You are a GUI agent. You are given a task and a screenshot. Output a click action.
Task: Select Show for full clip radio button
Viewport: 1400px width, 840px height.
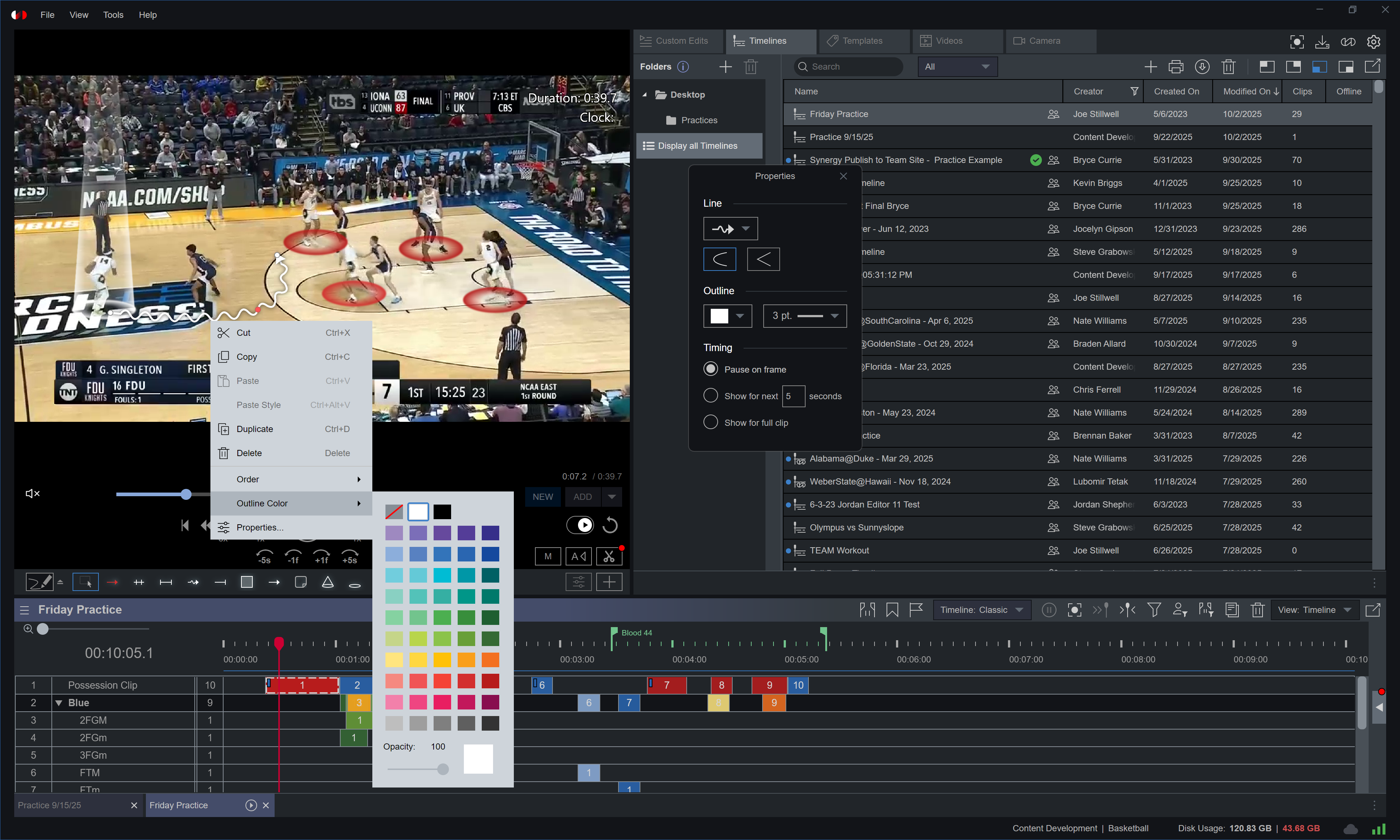[710, 422]
